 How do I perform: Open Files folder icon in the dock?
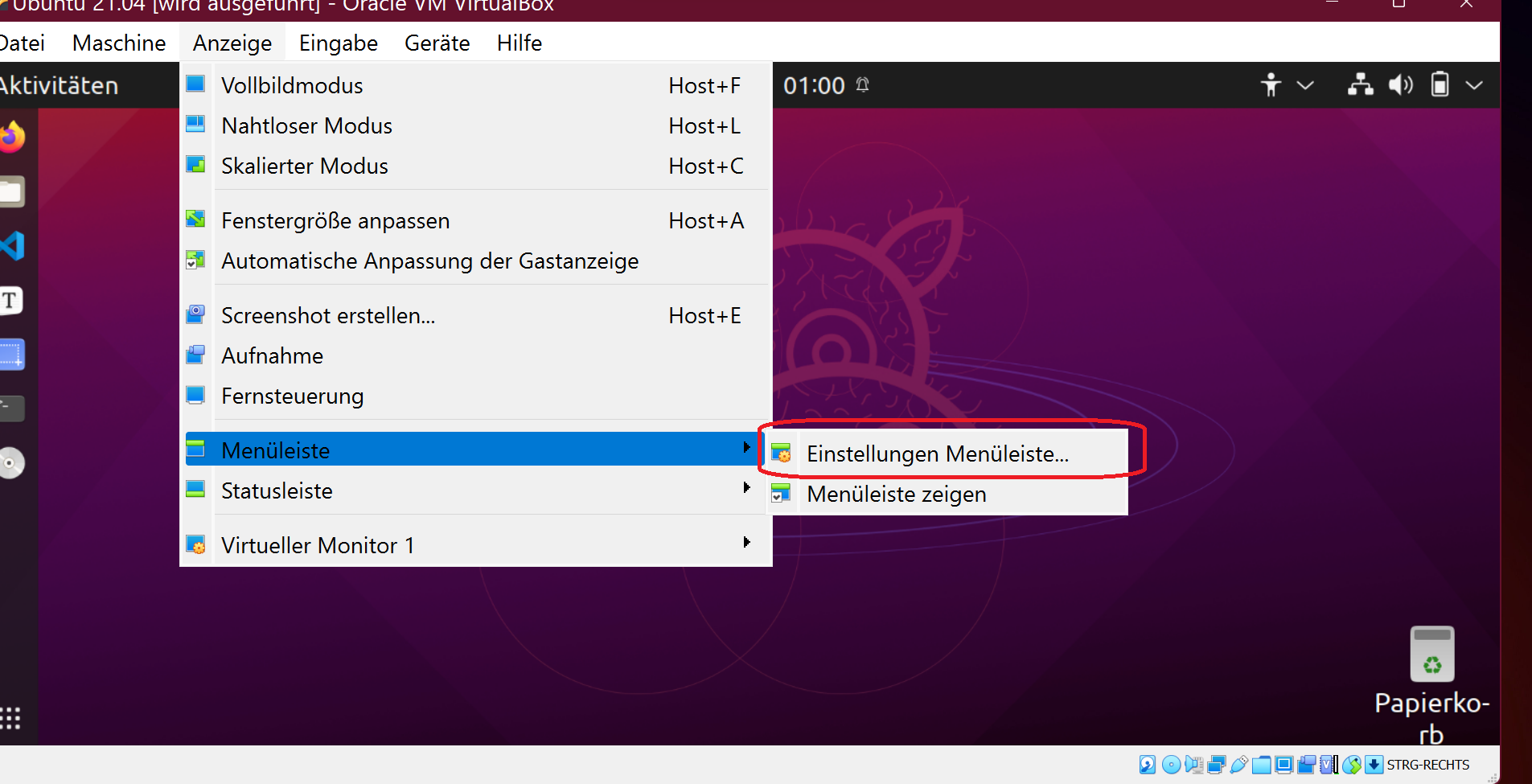12,192
